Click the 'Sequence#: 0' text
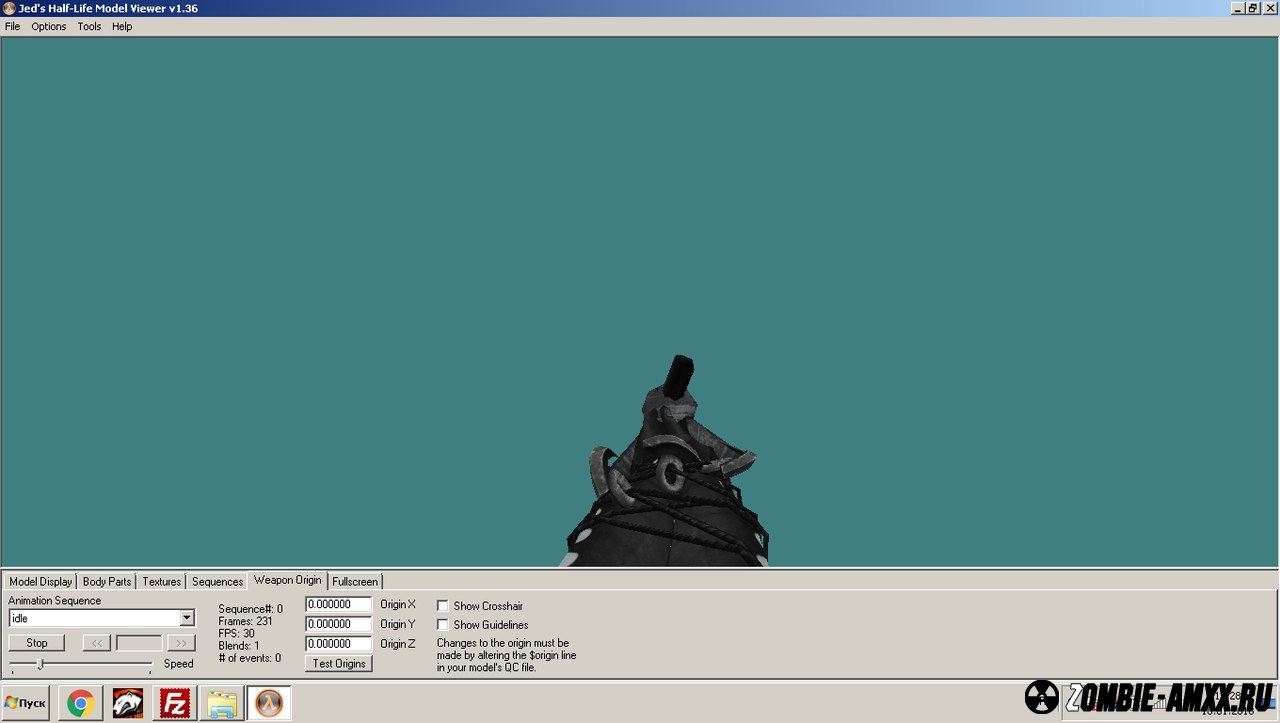The image size is (1280, 723). tap(250, 609)
